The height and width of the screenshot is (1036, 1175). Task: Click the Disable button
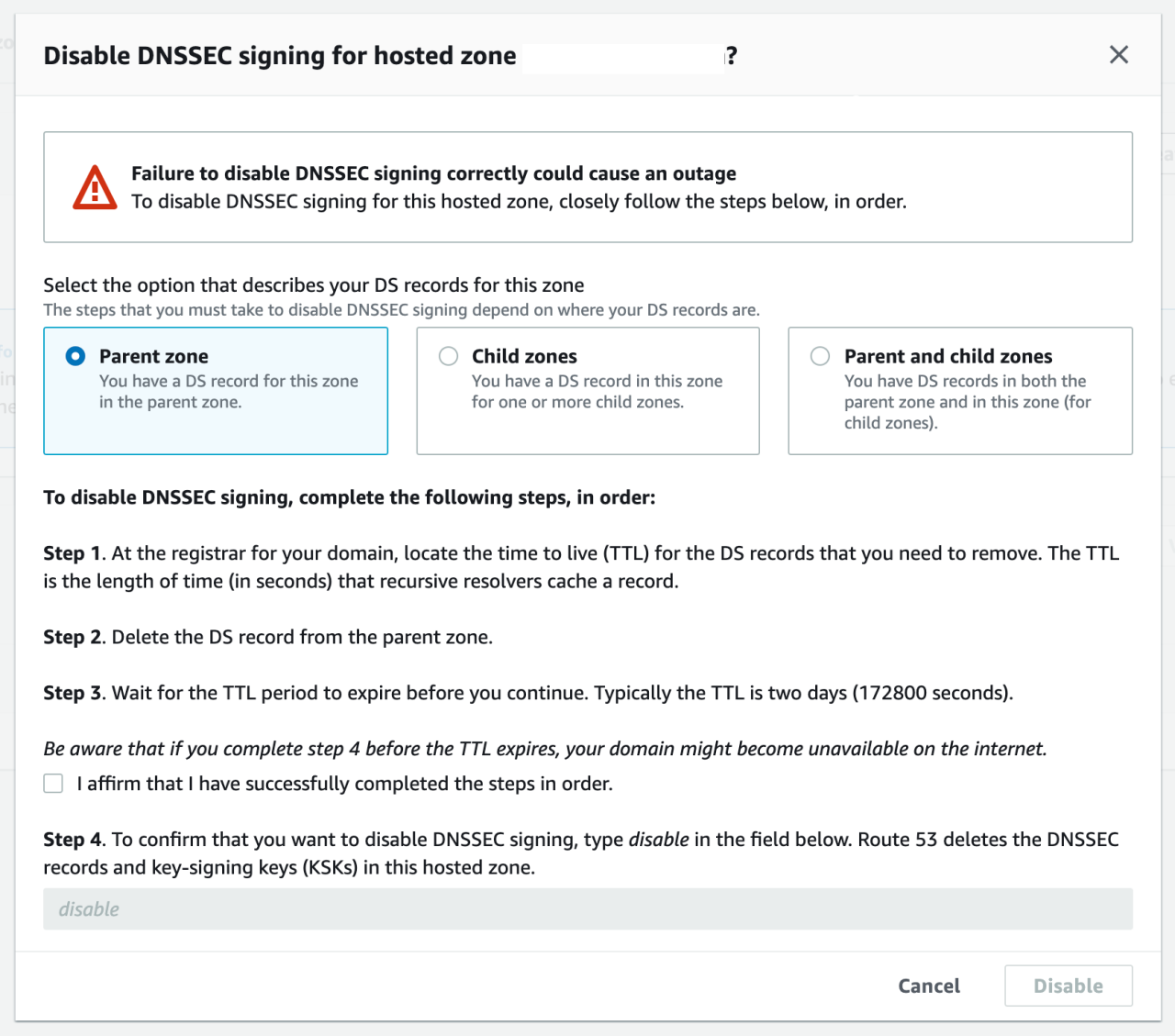(1068, 986)
